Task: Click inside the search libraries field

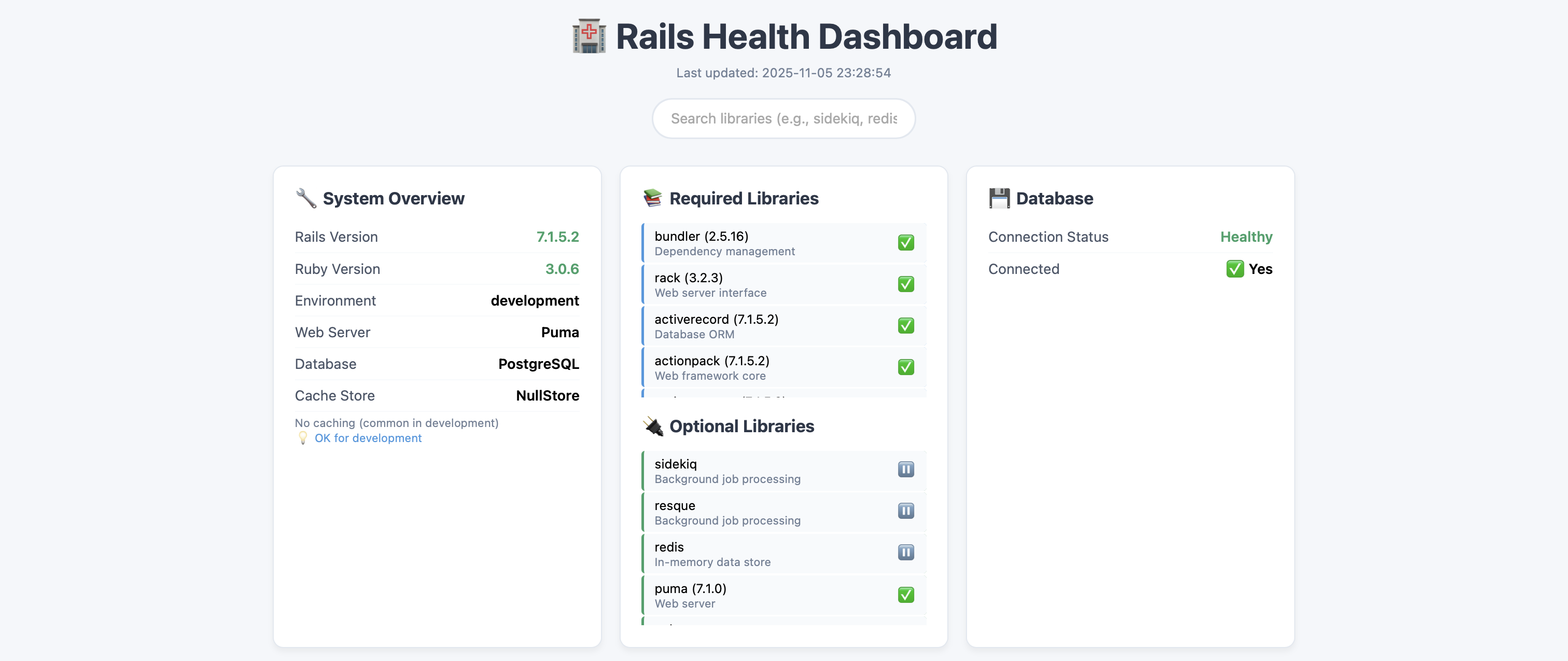Action: [x=783, y=118]
